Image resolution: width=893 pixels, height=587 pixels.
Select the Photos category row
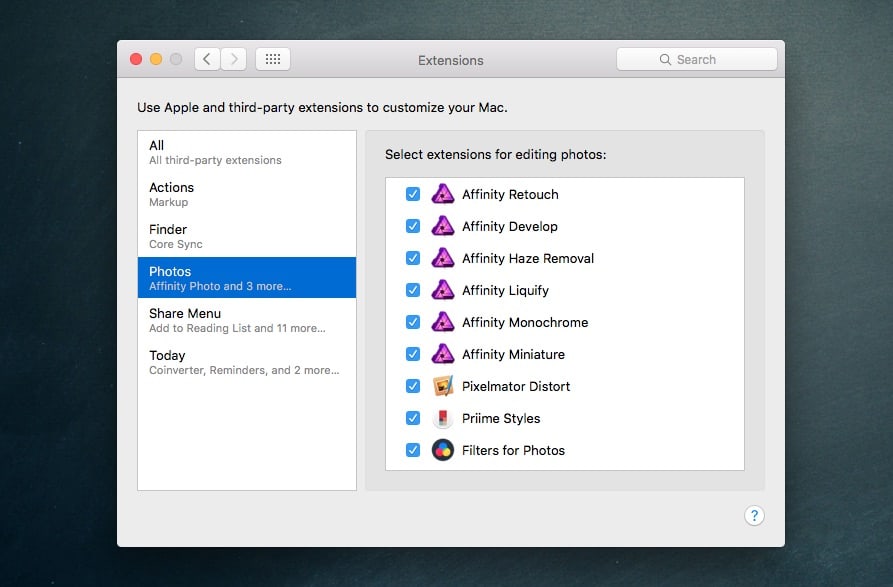247,278
